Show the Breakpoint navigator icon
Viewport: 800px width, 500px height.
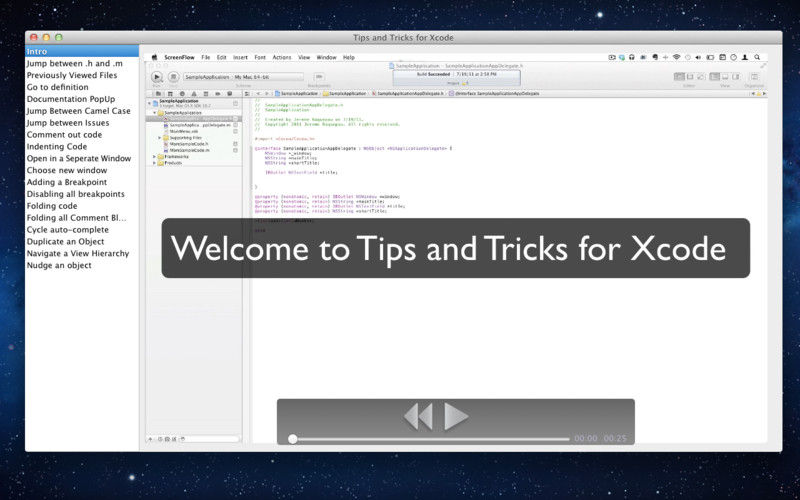218,94
